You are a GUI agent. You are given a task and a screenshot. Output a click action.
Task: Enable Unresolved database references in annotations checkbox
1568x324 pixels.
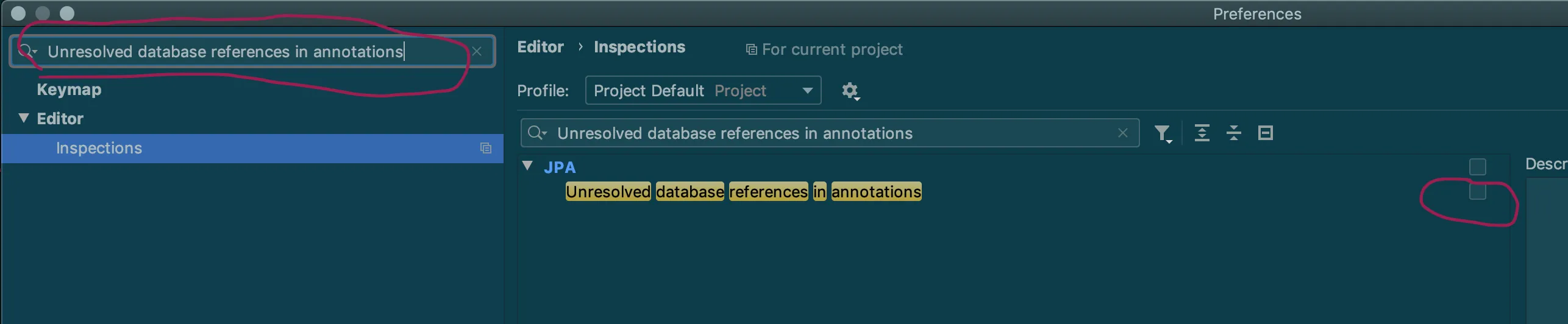tap(1477, 192)
